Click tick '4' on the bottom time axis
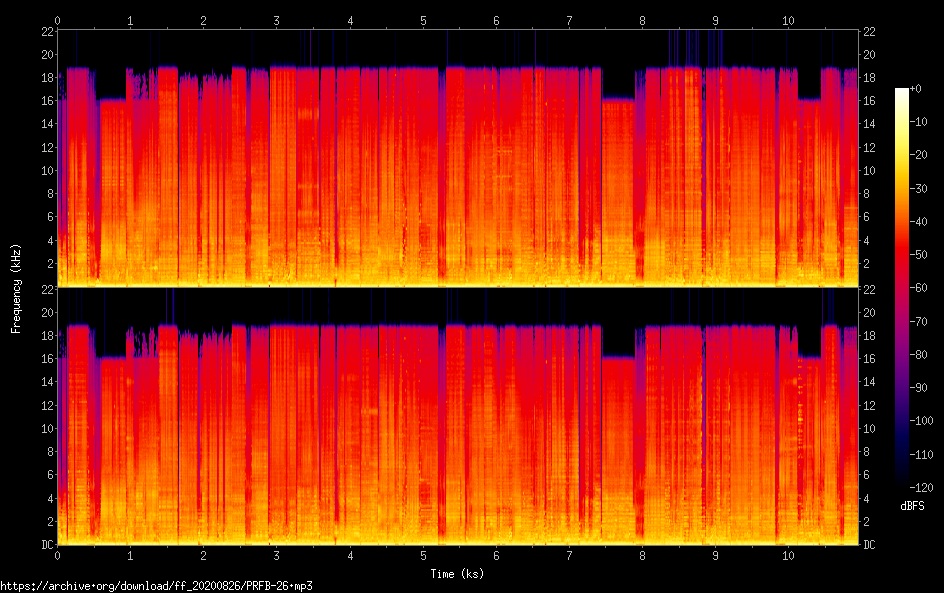This screenshot has height=593, width=944. (x=350, y=556)
